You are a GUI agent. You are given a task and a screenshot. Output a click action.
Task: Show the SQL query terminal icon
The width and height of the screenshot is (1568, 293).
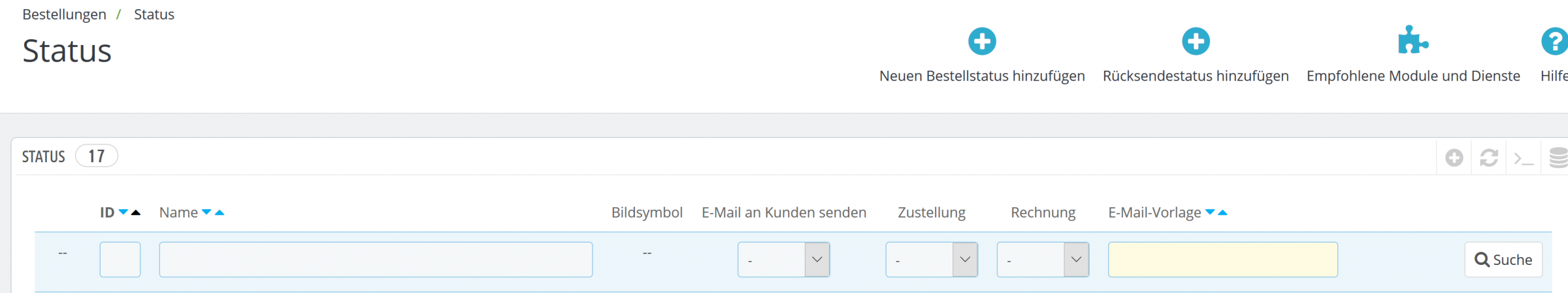tap(1524, 158)
